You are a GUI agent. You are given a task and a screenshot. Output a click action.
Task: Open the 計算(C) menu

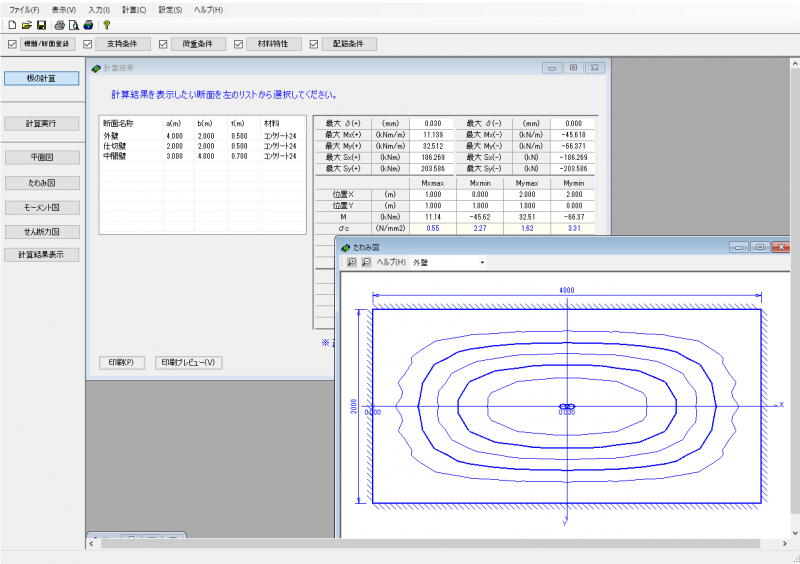click(134, 9)
